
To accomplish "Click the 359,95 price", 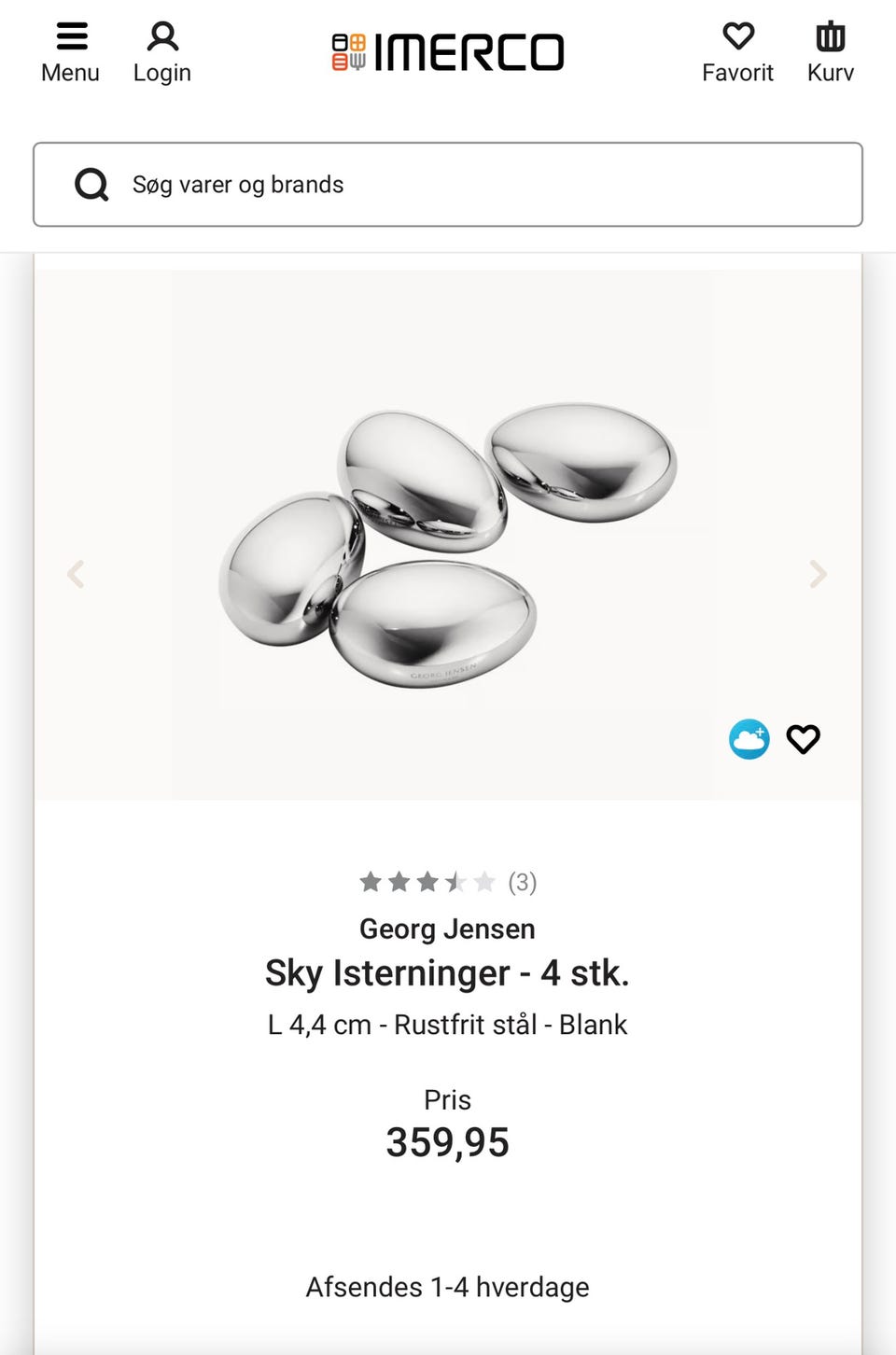I will [x=447, y=1142].
